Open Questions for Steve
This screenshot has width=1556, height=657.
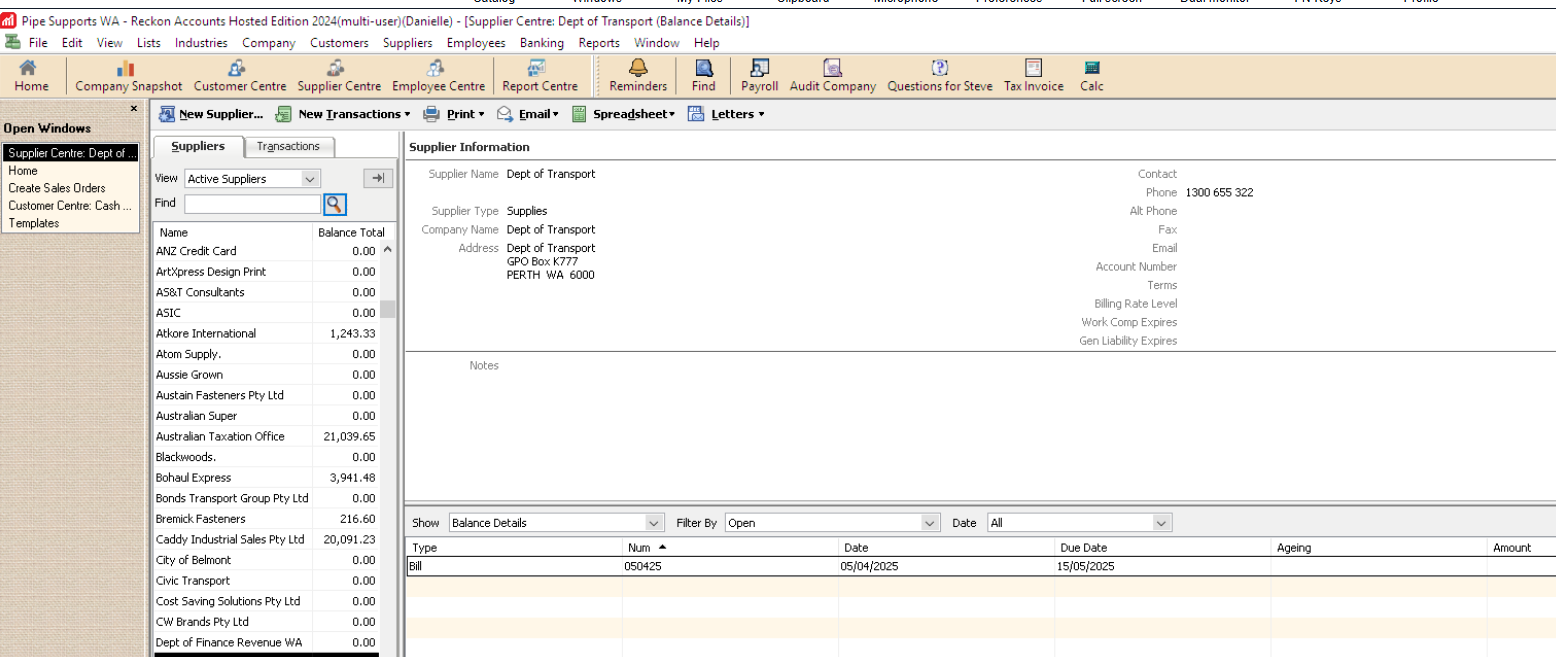coord(940,77)
